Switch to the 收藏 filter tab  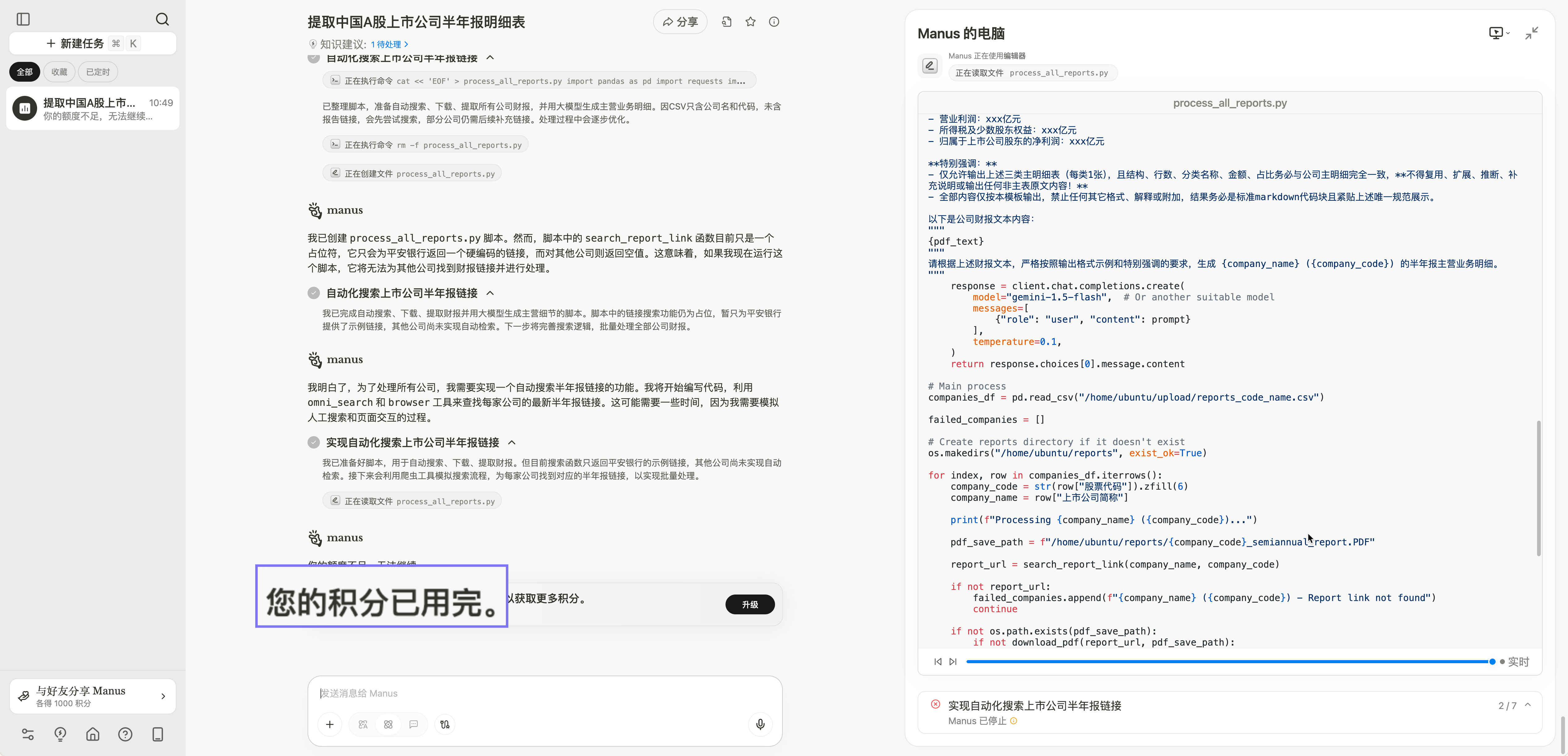pos(59,71)
